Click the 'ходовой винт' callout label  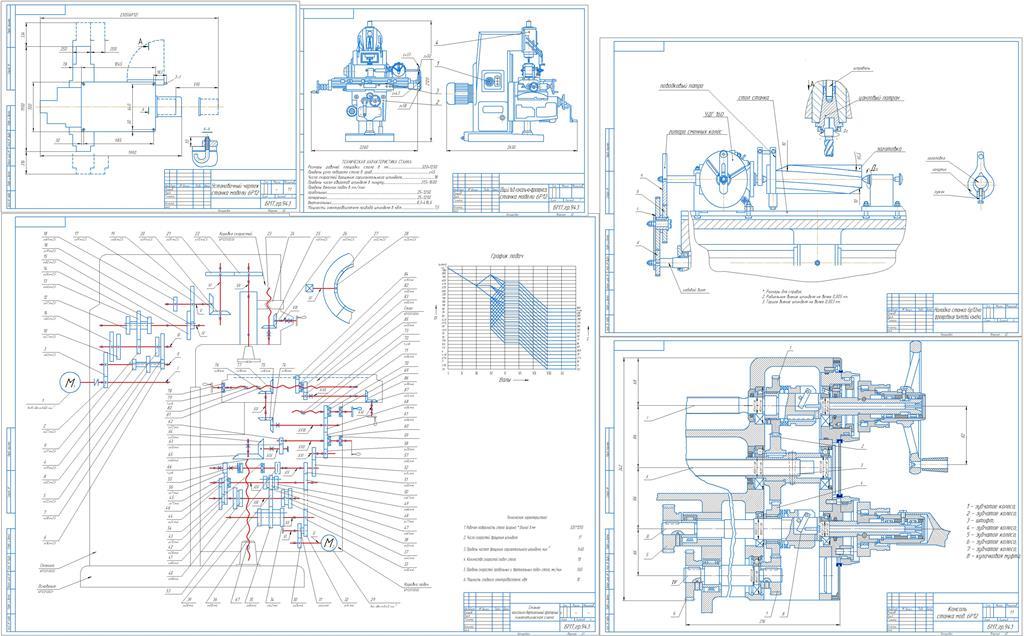pos(696,289)
